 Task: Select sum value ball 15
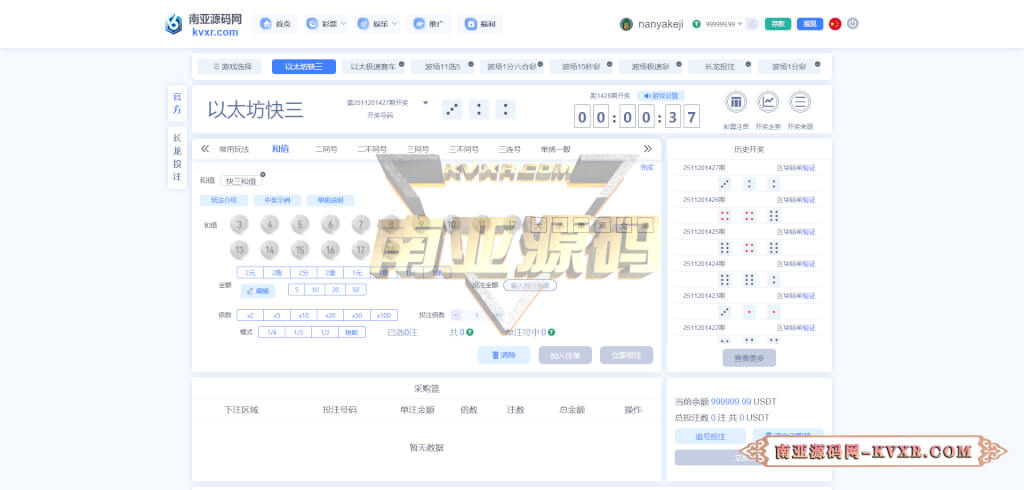click(300, 249)
